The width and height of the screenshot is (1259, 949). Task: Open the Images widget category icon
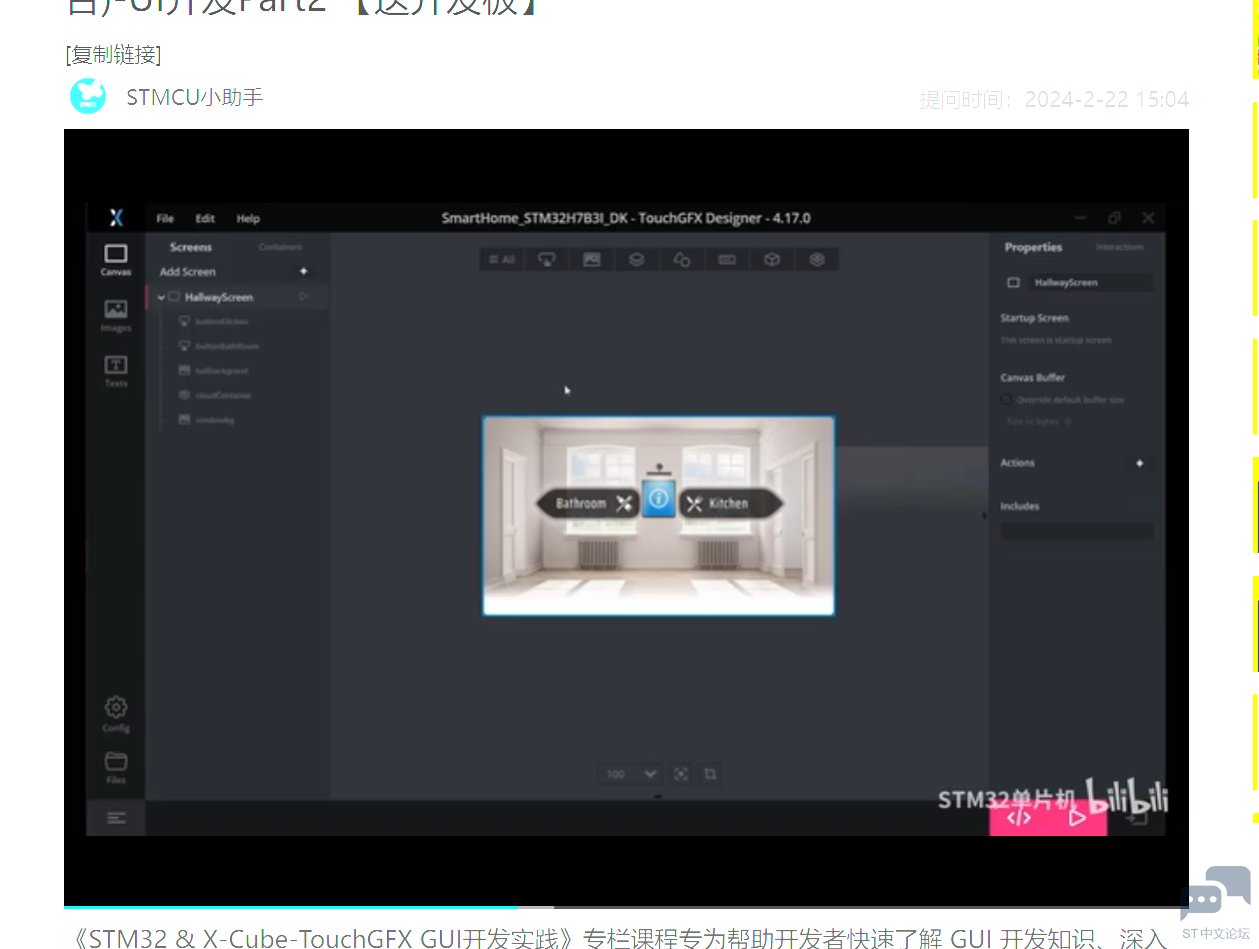pos(592,260)
